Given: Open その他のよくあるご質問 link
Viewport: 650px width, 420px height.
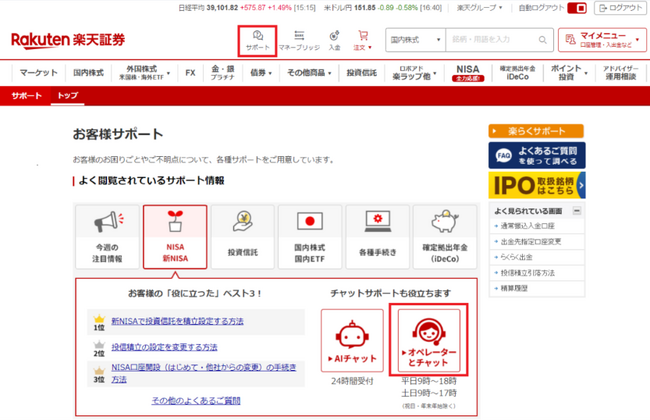Looking at the screenshot, I should [x=196, y=401].
